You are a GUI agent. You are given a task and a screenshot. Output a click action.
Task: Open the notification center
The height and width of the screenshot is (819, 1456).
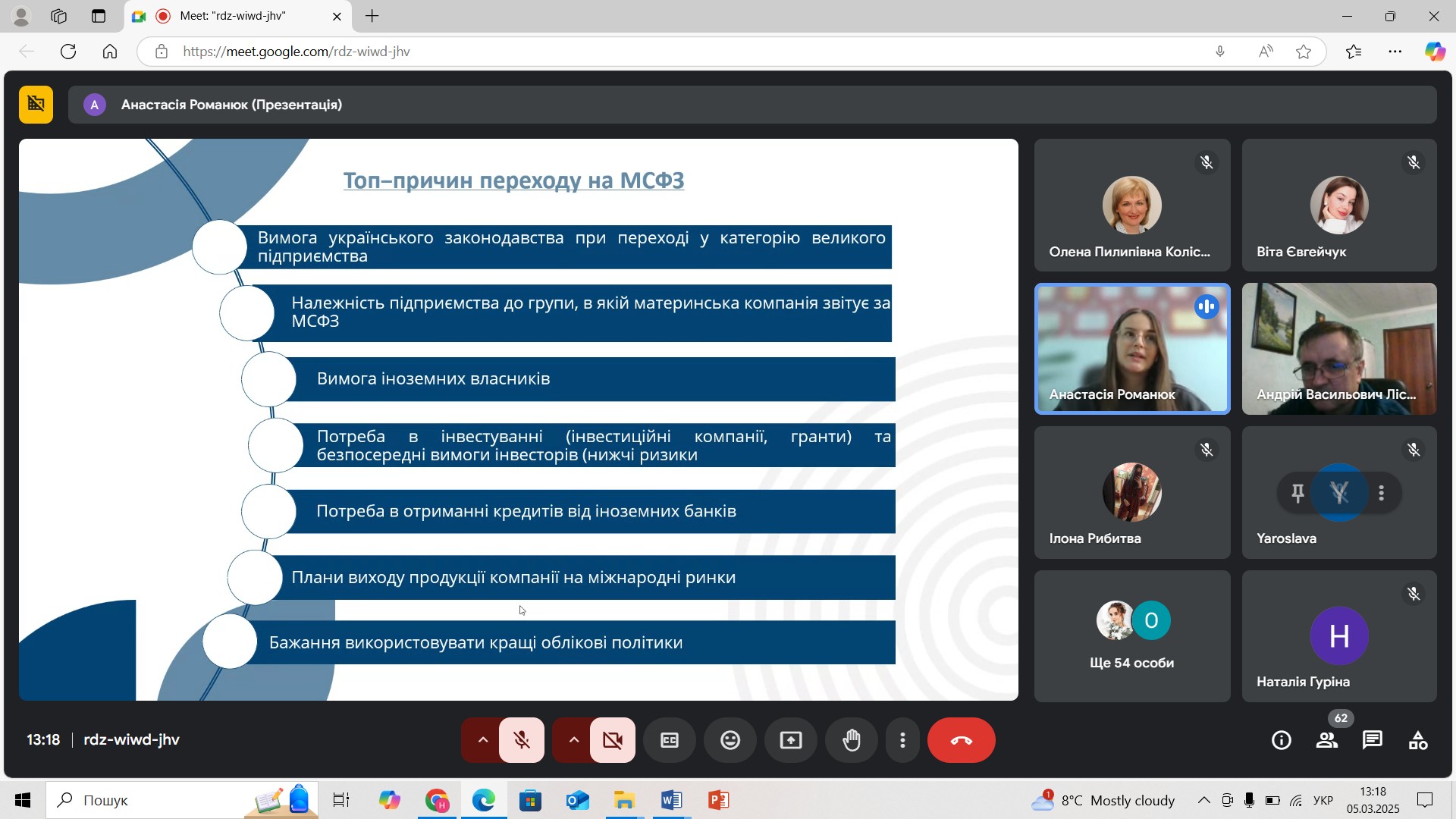point(1426,800)
